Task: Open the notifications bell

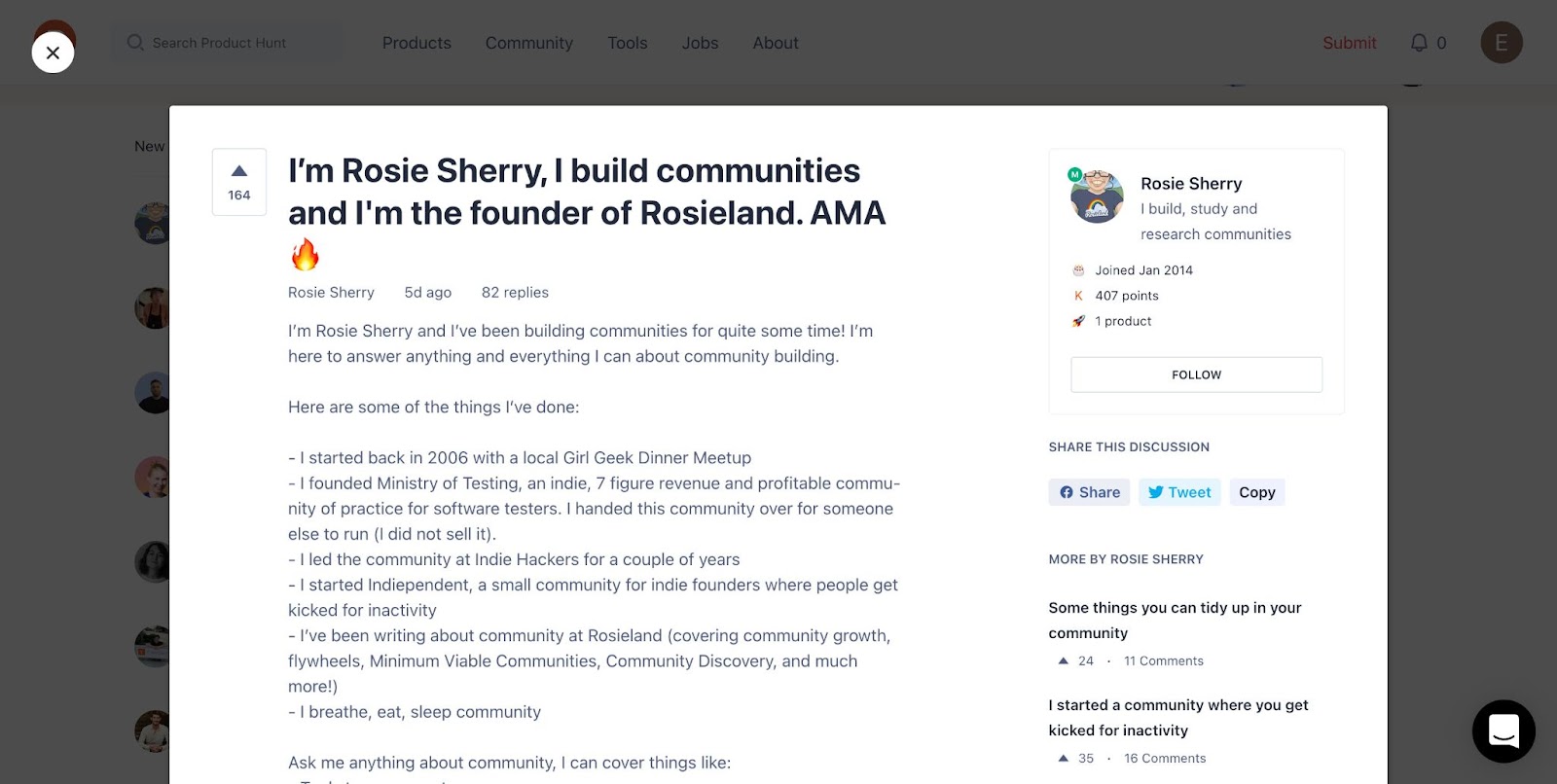Action: point(1420,43)
